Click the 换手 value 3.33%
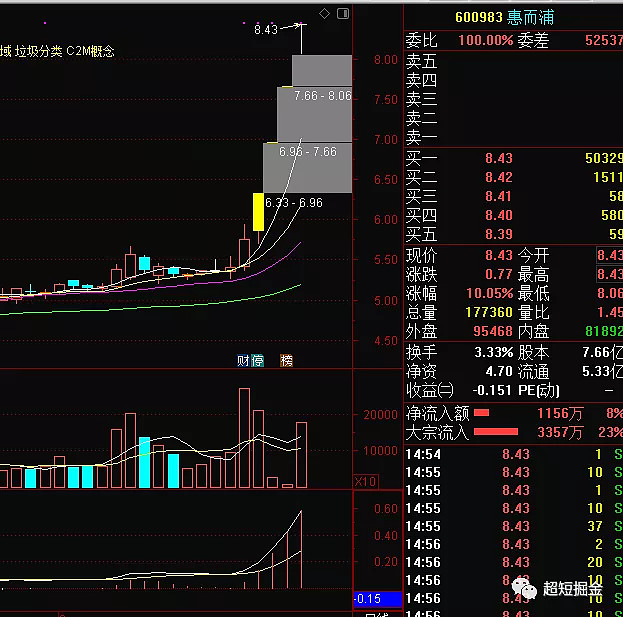The height and width of the screenshot is (617, 623). (493, 352)
